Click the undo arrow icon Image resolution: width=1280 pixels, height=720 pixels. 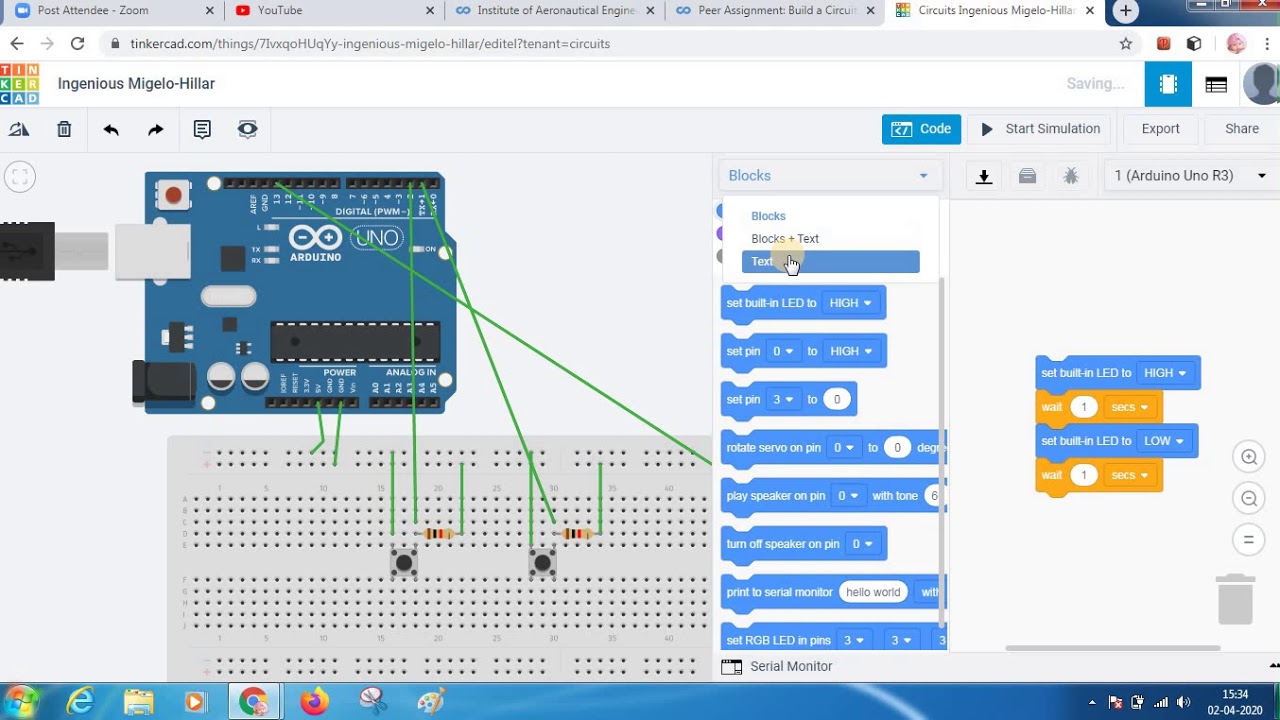(111, 129)
